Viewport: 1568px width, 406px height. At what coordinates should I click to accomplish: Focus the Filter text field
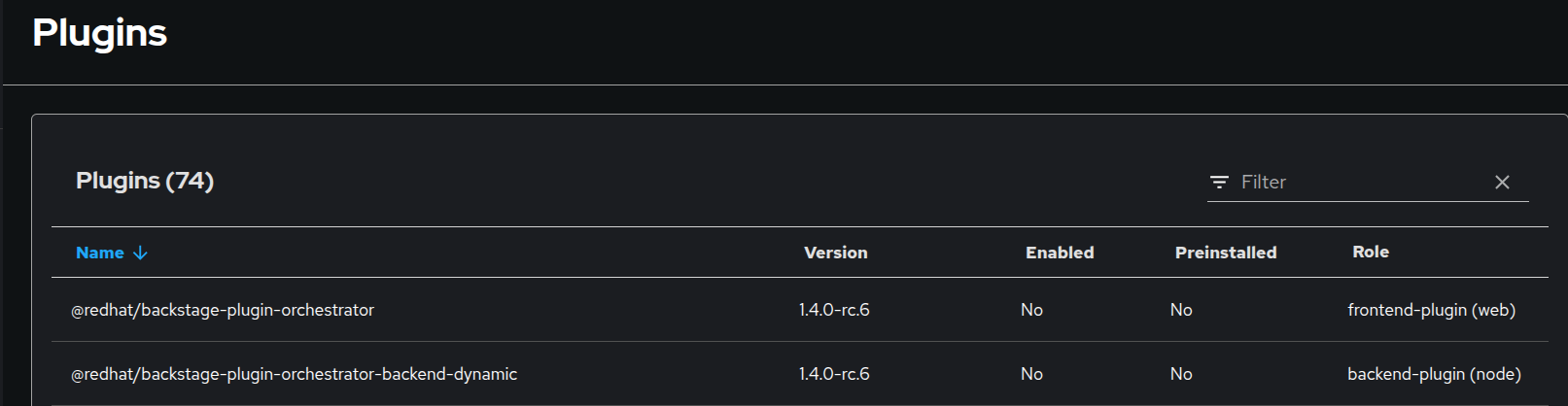point(1361,183)
